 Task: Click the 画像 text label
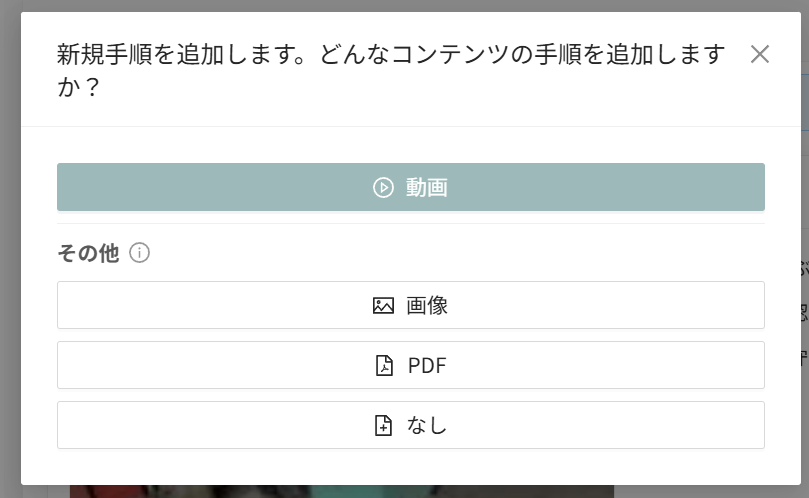pyautogui.click(x=427, y=306)
